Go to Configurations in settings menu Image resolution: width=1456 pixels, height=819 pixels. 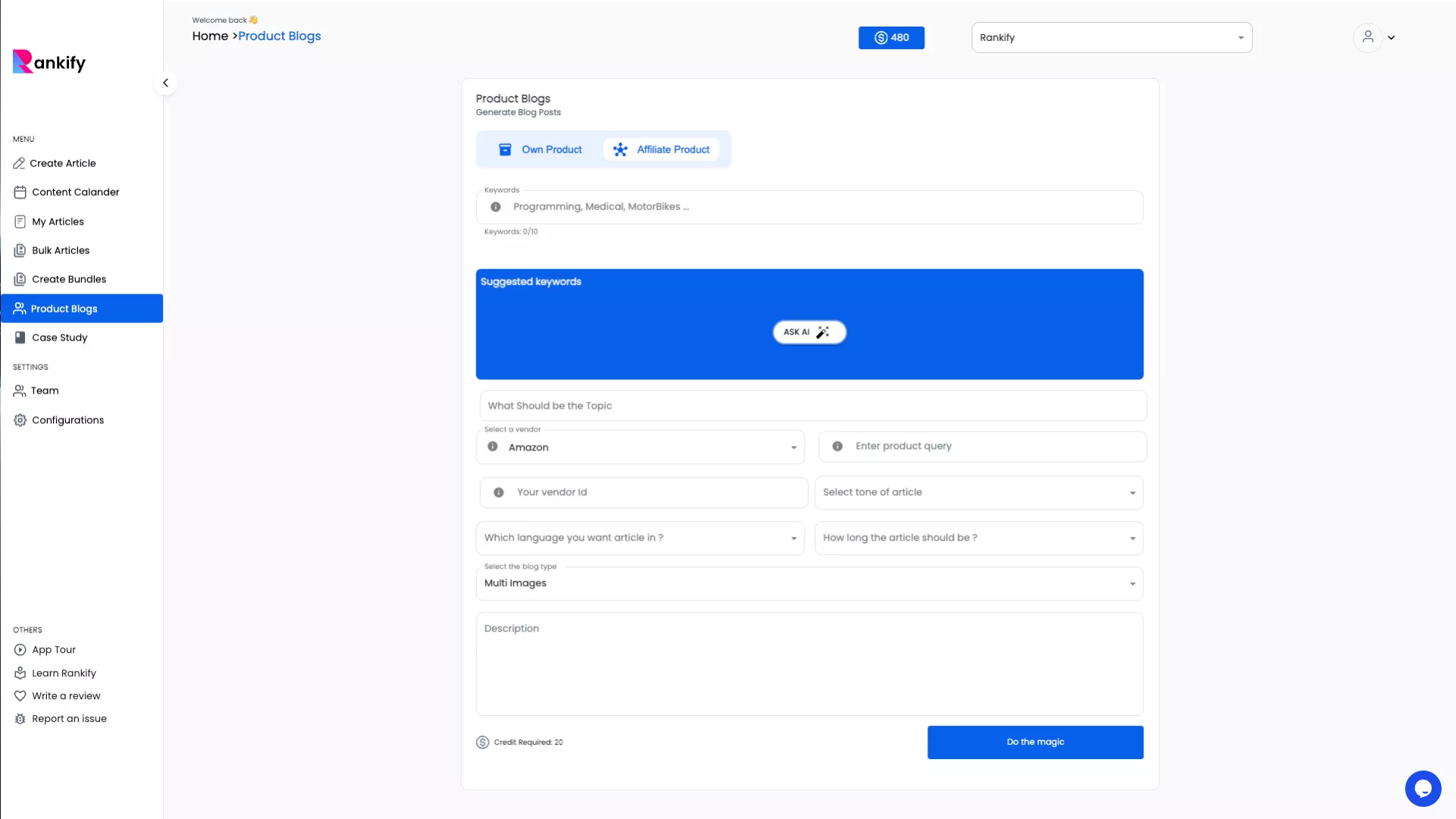coord(67,420)
